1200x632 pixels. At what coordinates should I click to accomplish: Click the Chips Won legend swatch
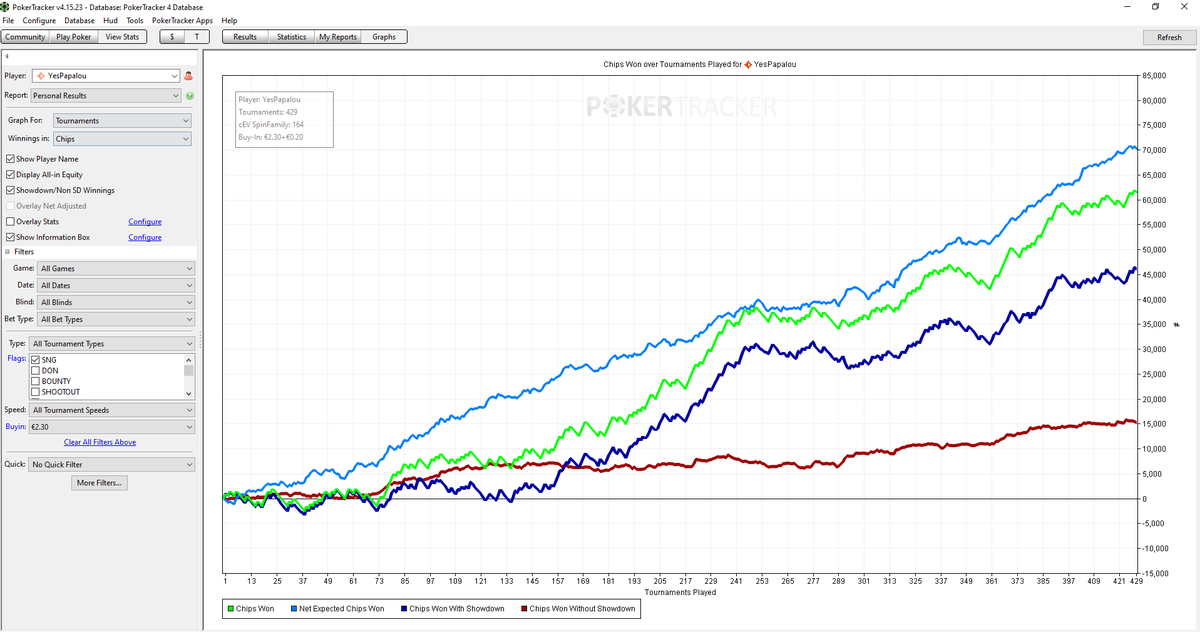[230, 608]
